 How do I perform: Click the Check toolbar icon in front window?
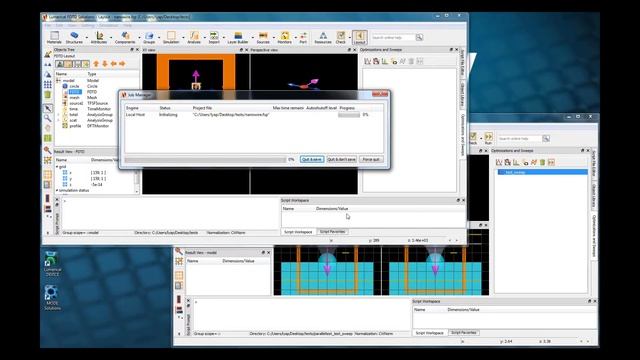[340, 37]
